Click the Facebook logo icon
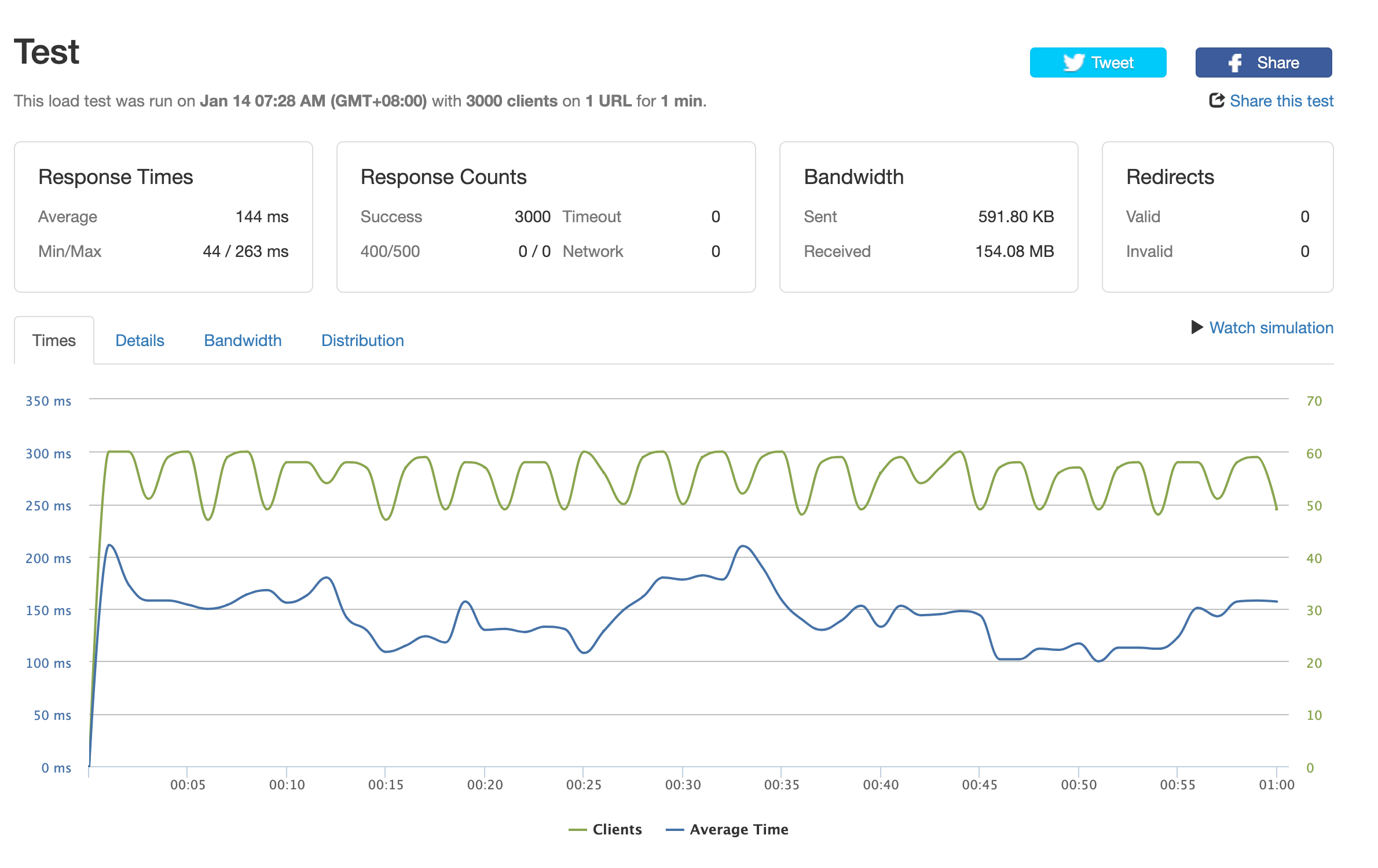This screenshot has height=868, width=1378. (1235, 62)
